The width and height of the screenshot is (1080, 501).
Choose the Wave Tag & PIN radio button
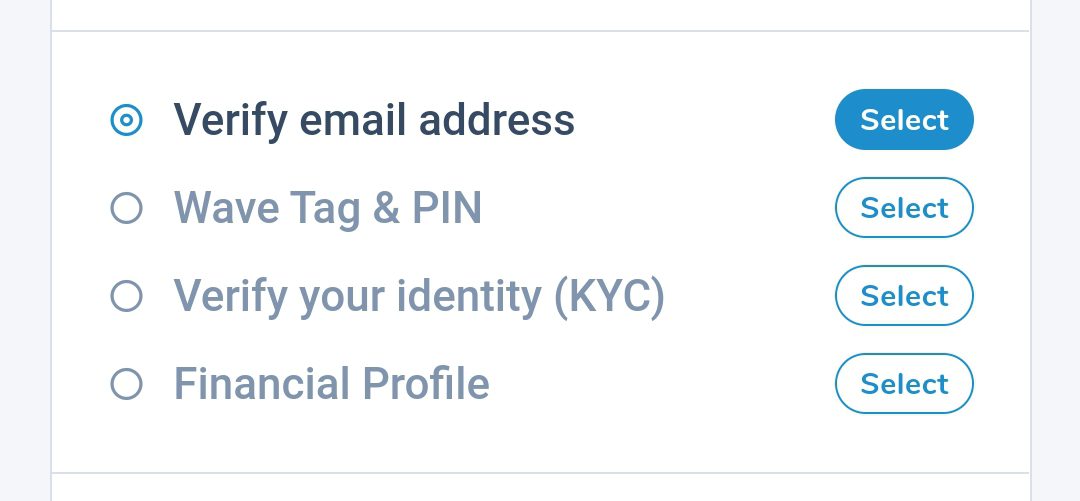click(126, 209)
